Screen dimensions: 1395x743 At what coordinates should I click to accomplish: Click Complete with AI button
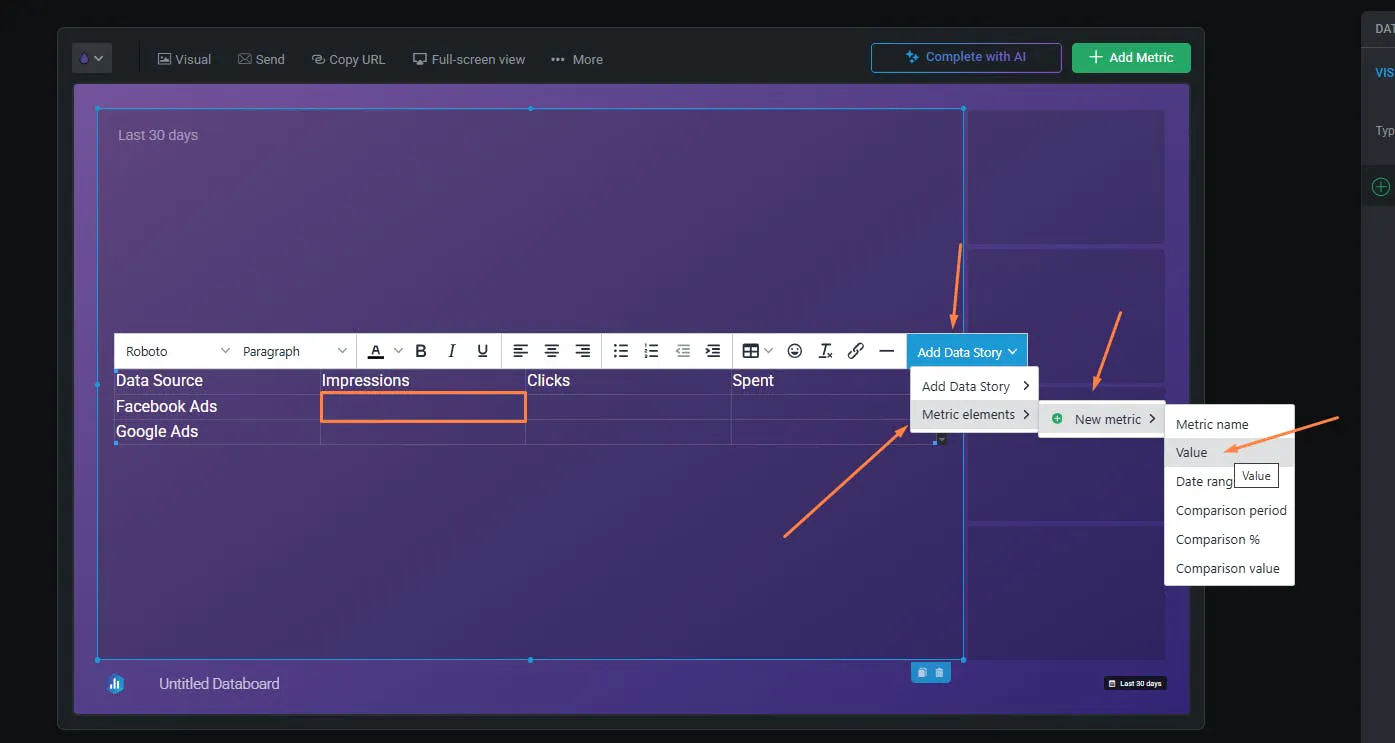(966, 57)
